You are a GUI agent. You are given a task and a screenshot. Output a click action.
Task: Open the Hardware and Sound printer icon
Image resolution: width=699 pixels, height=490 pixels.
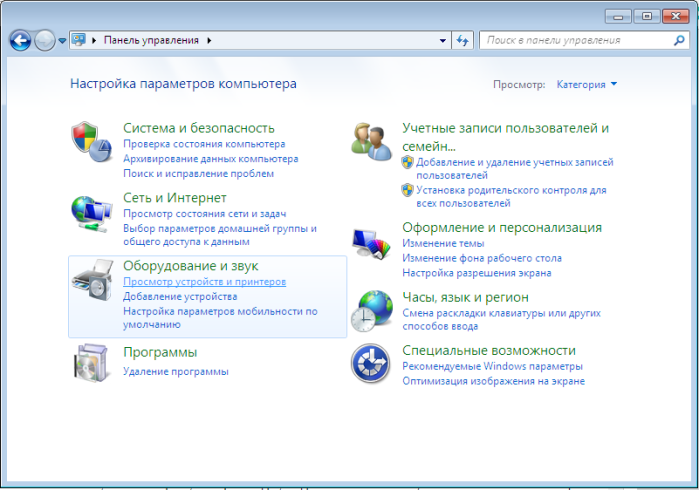point(93,280)
